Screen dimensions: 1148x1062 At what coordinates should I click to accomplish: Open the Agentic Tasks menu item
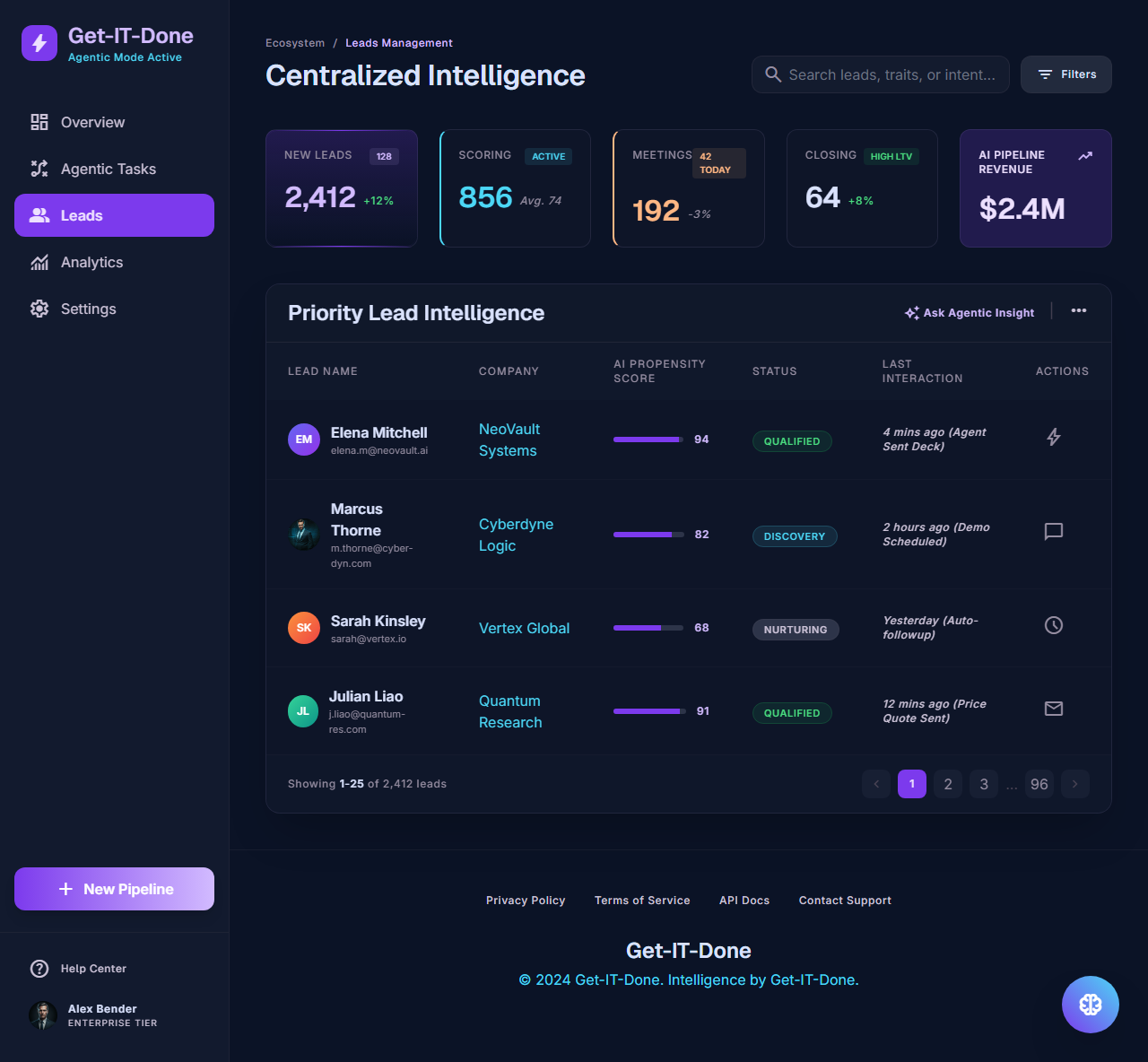point(114,169)
